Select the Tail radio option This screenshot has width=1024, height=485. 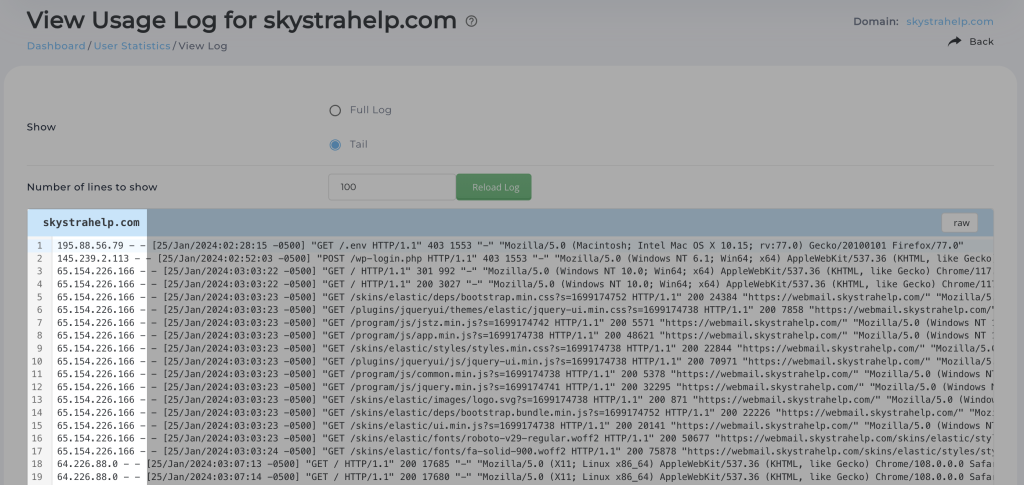(x=335, y=145)
